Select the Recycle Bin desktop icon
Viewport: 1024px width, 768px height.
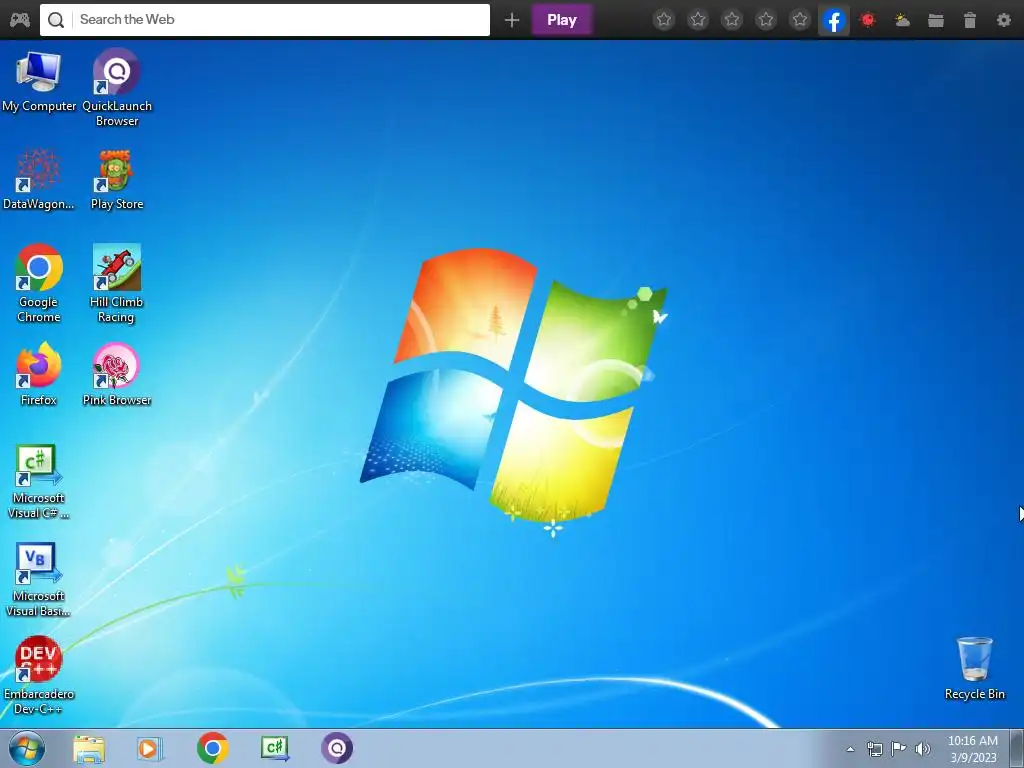tap(974, 668)
